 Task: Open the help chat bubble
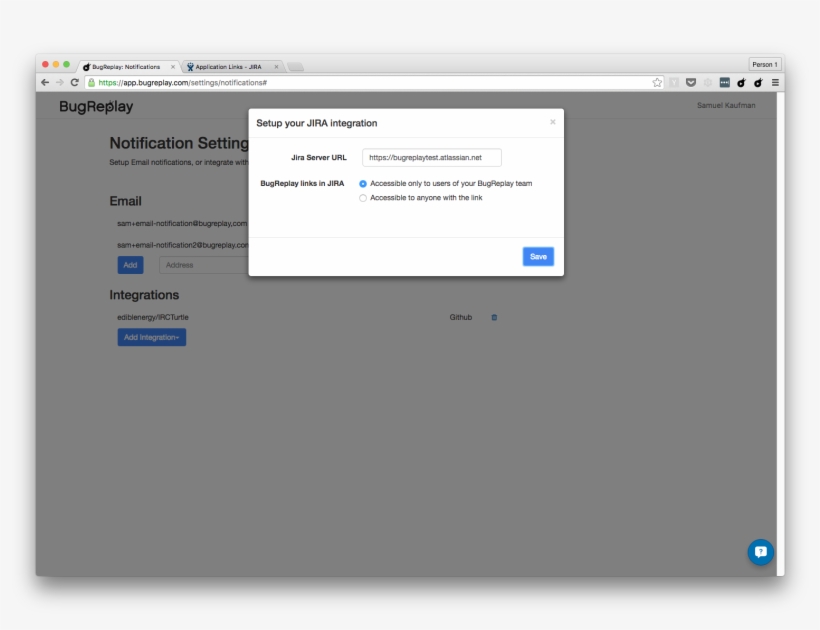(x=760, y=552)
